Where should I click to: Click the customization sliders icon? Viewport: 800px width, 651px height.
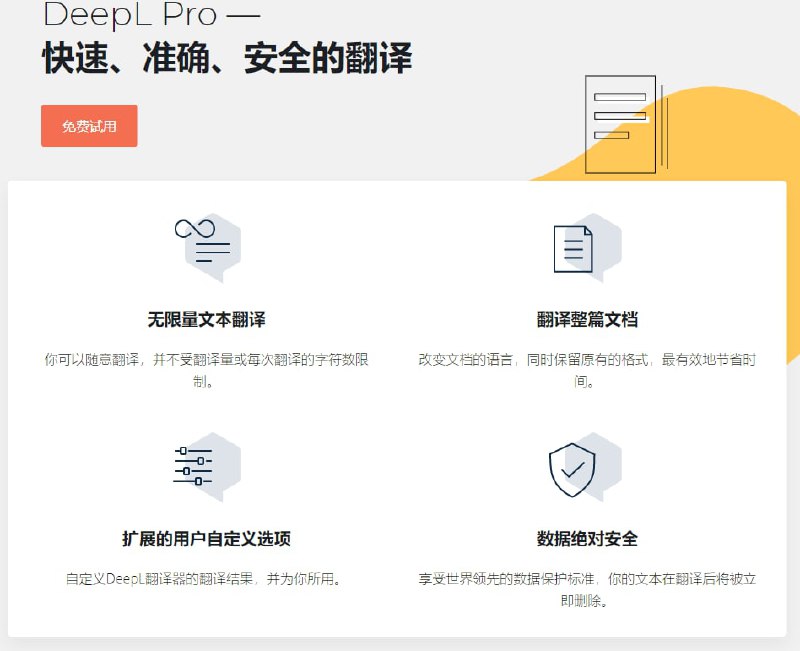tap(207, 467)
